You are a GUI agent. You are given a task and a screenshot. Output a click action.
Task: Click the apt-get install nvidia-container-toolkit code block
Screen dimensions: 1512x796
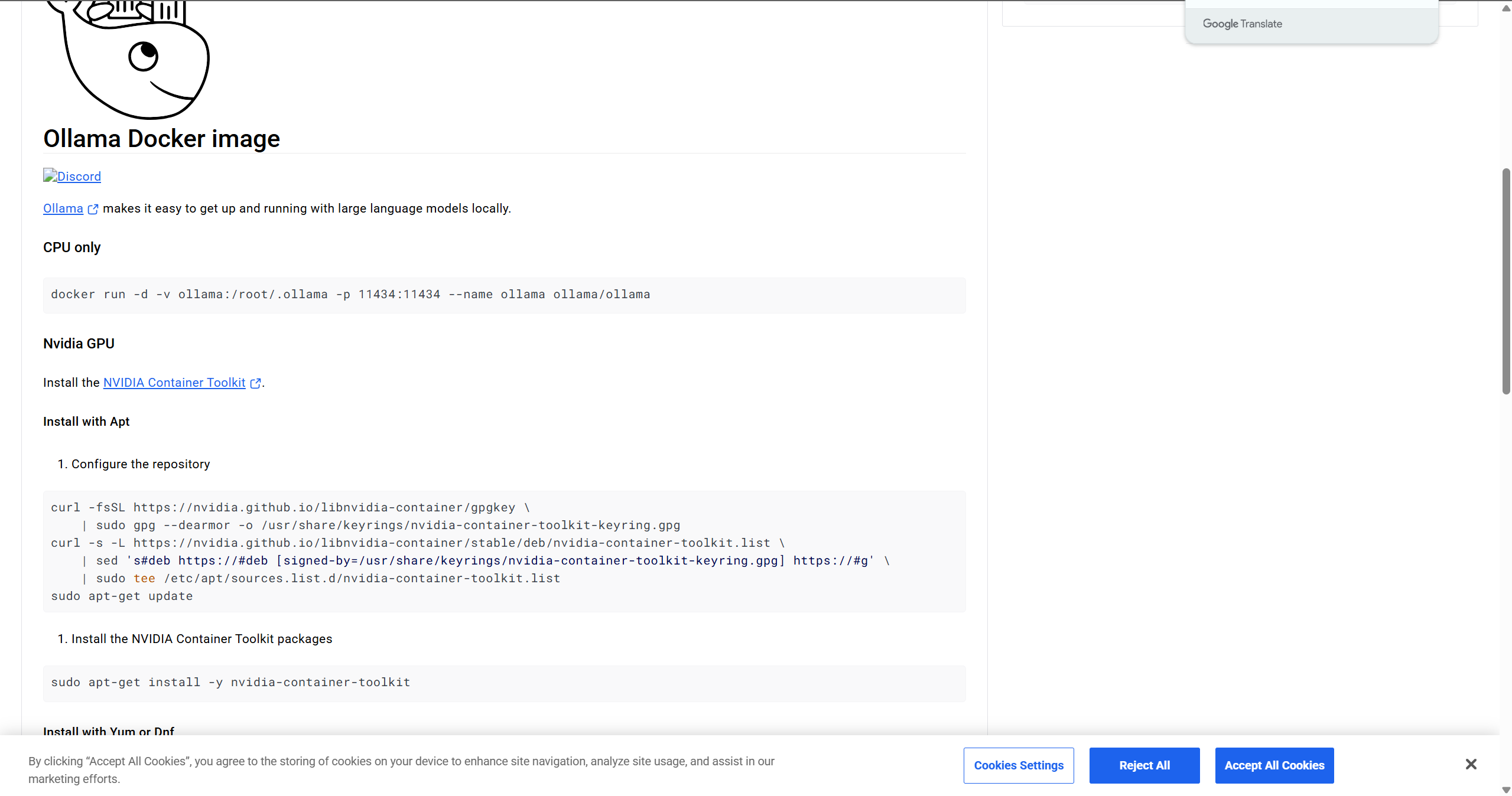(x=503, y=683)
